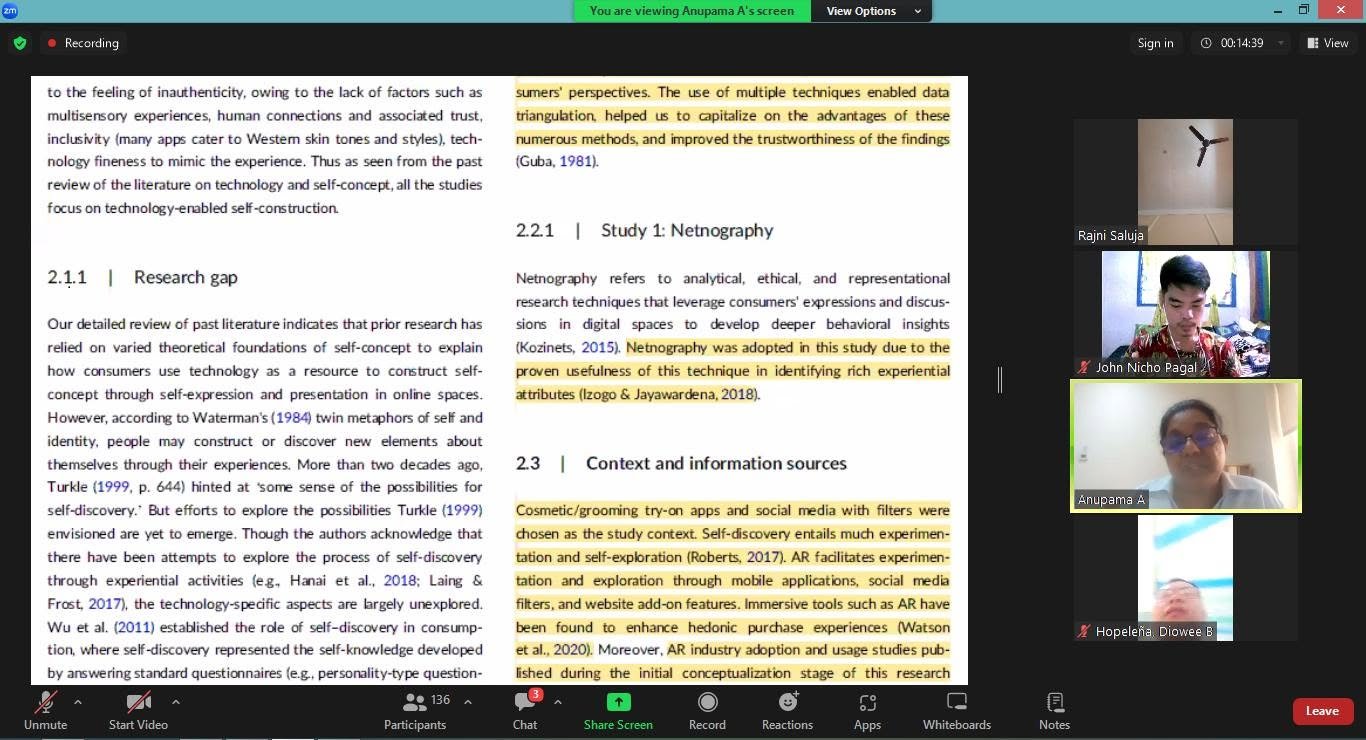Open the Reactions menu

tap(787, 711)
